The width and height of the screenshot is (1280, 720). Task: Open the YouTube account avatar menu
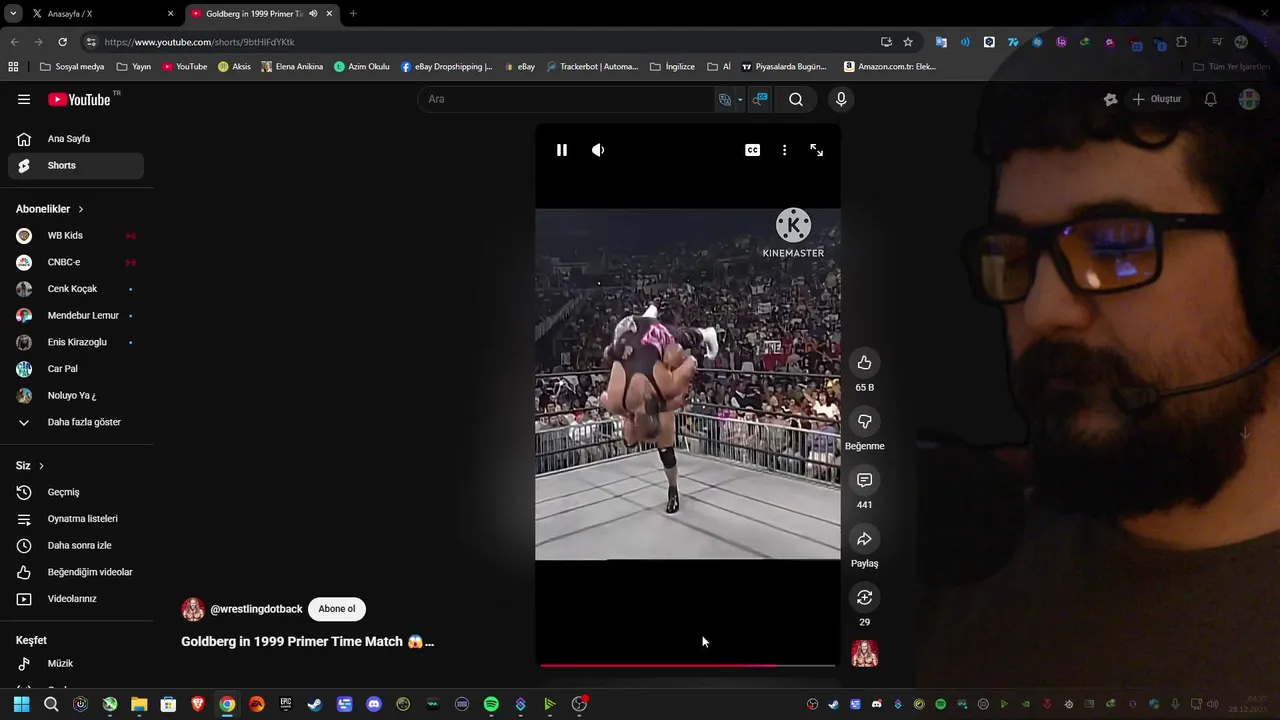click(1249, 99)
